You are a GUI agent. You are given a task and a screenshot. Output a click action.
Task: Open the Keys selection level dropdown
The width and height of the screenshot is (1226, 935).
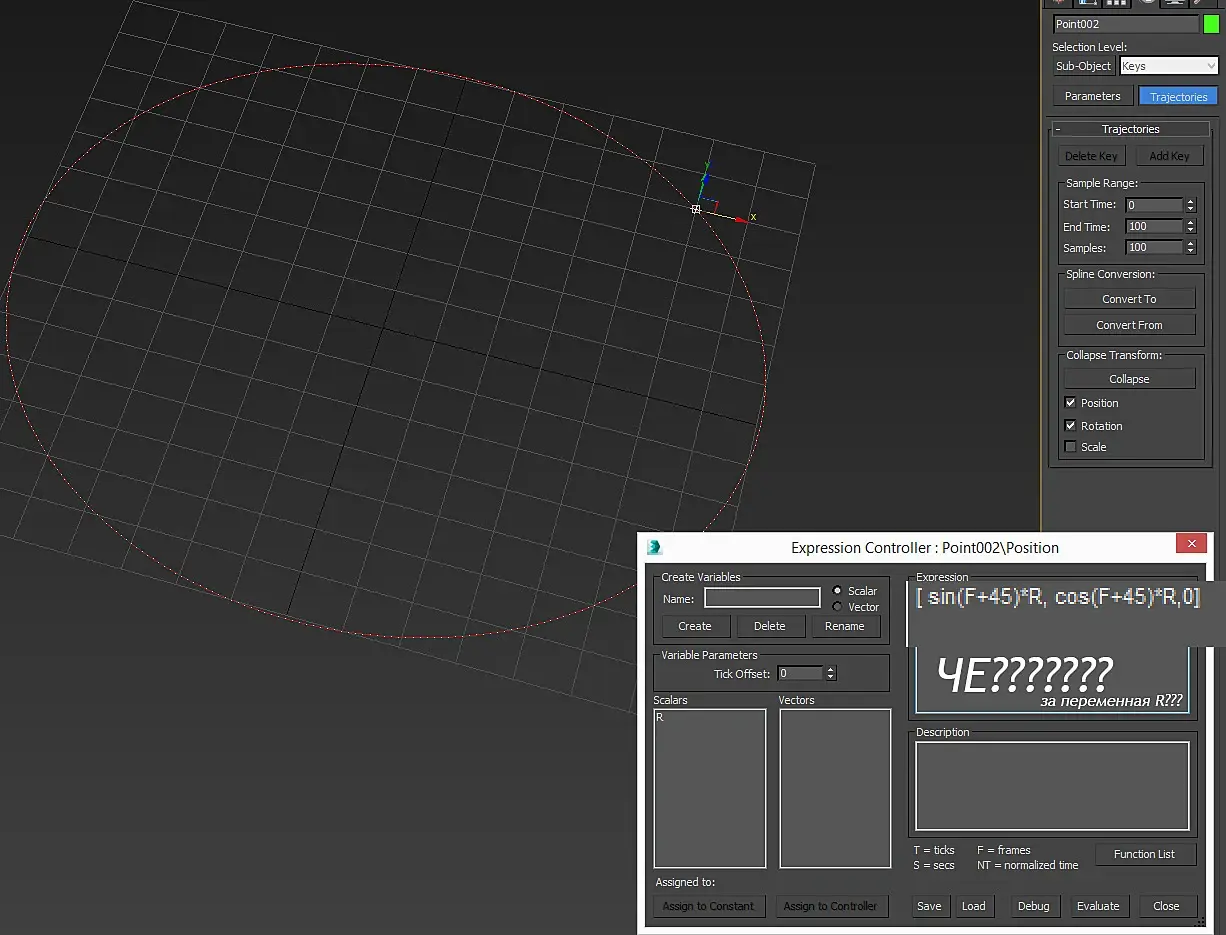pyautogui.click(x=1168, y=66)
